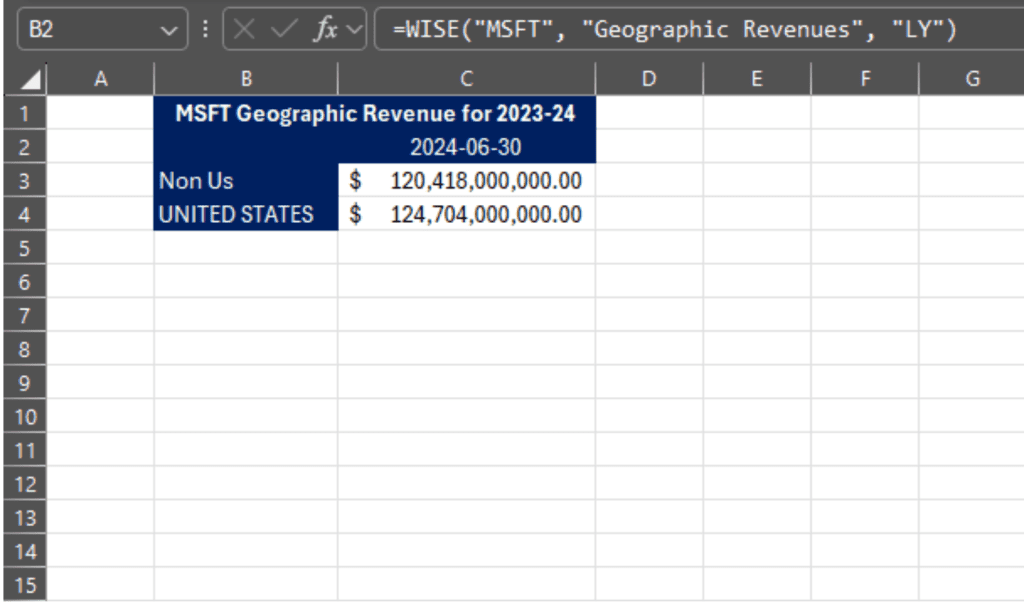Viewport: 1024px width, 602px height.
Task: Select row 15 header
Action: (25, 585)
